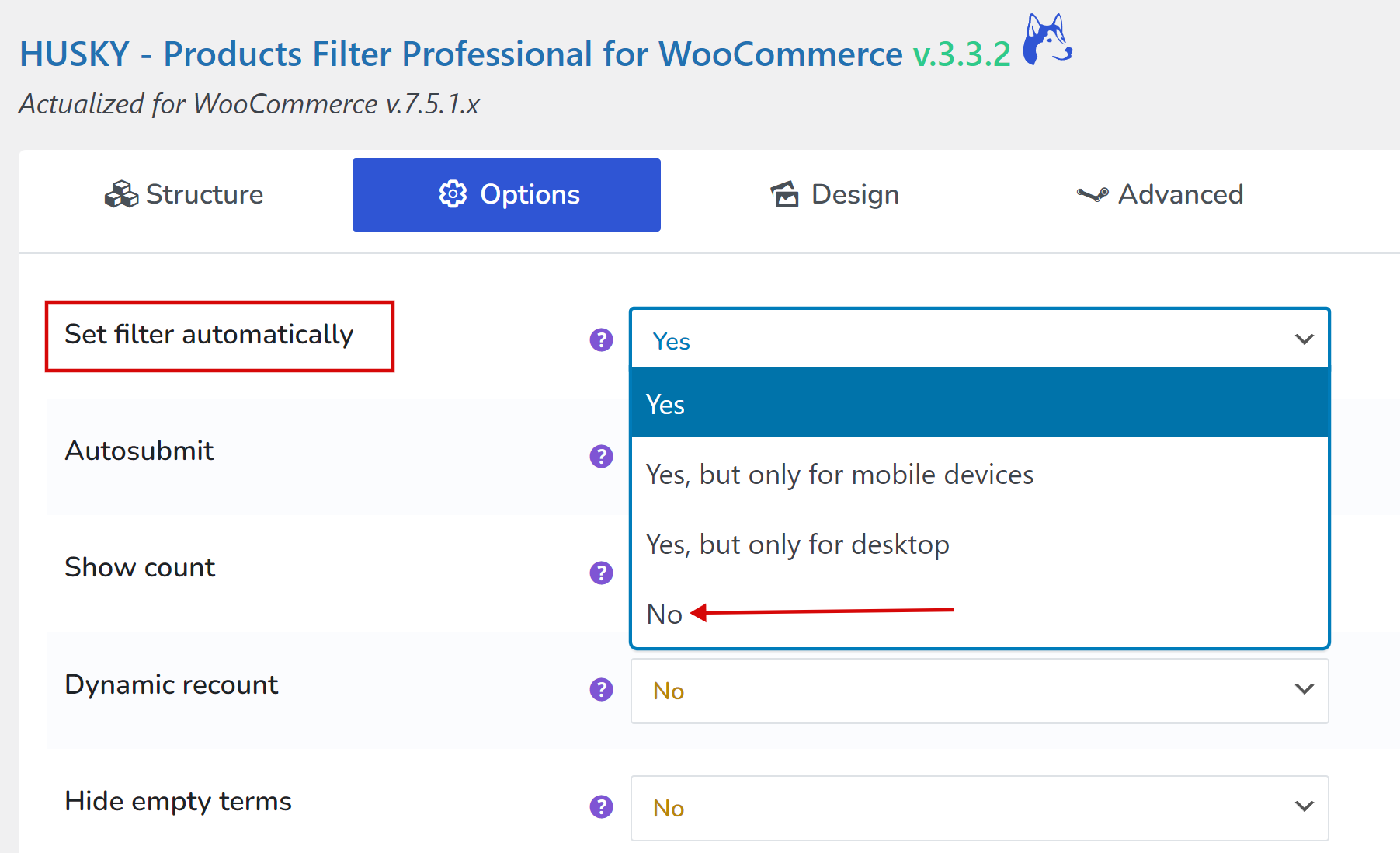
Task: Click the Options gear icon
Action: point(453,194)
